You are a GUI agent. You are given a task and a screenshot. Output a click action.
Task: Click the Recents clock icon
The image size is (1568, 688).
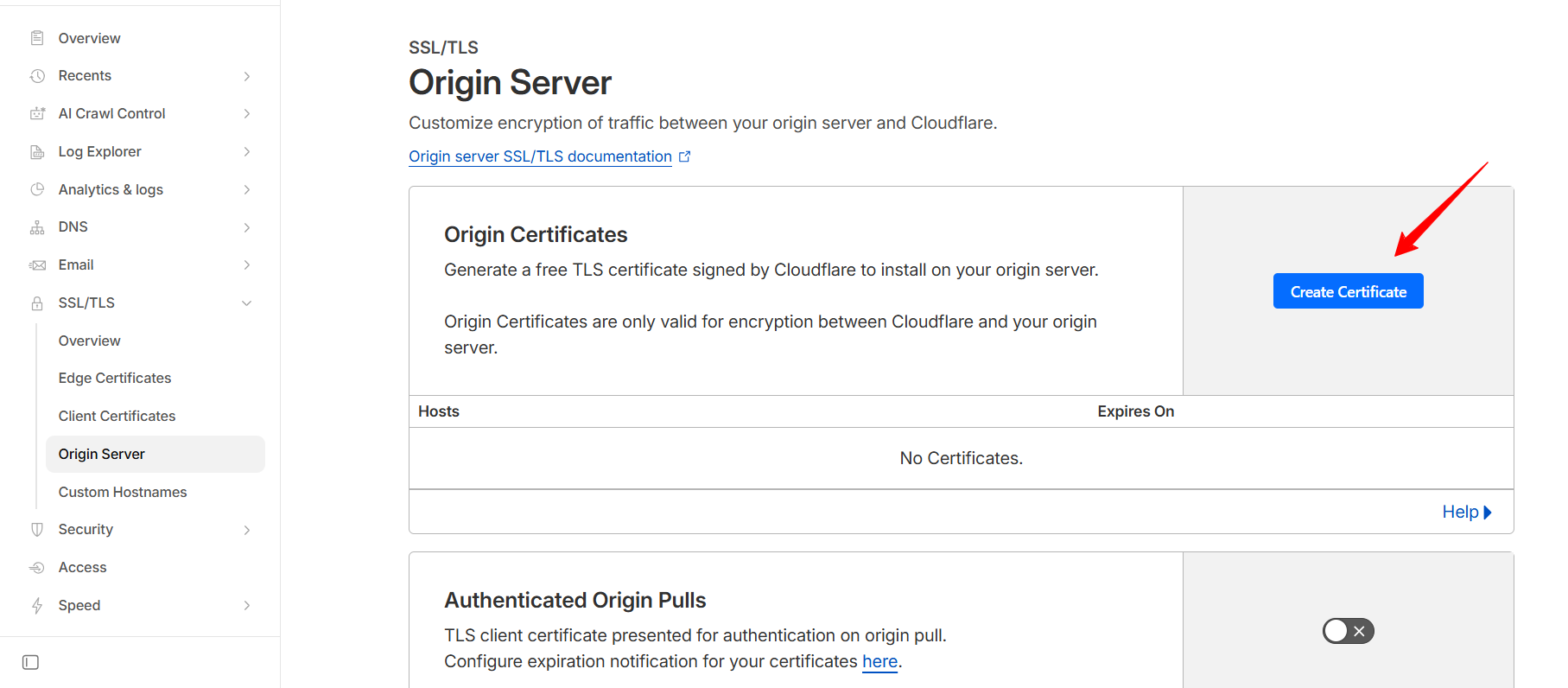pyautogui.click(x=37, y=76)
